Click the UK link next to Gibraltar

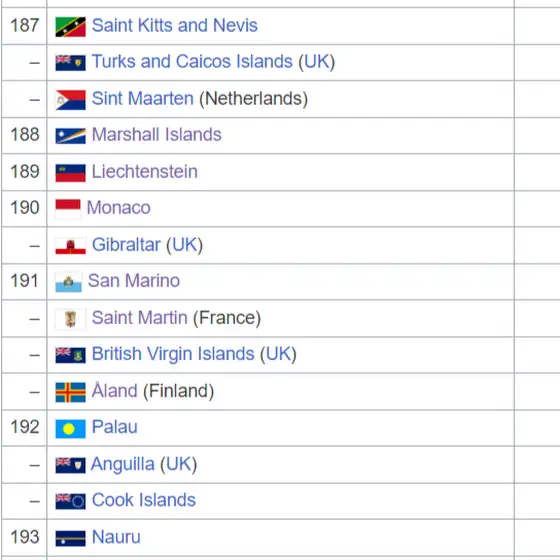click(x=185, y=245)
